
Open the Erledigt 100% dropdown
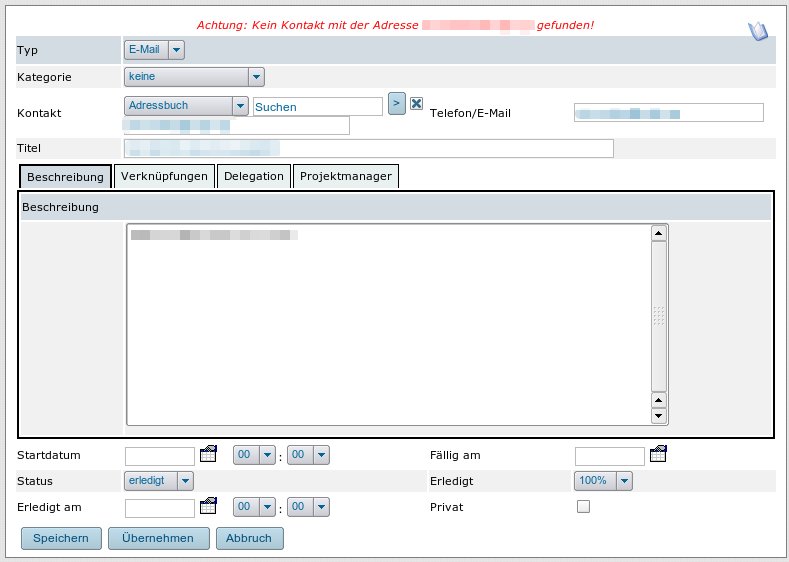coord(604,481)
